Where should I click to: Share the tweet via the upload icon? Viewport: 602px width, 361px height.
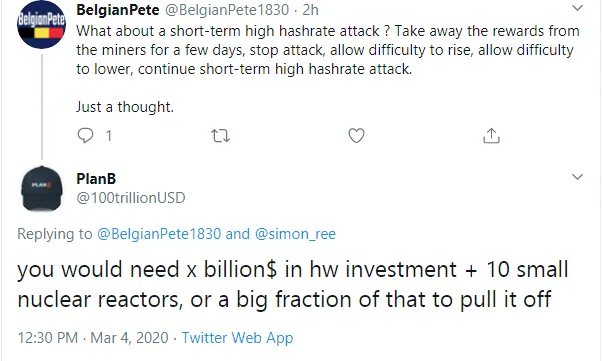click(x=491, y=136)
